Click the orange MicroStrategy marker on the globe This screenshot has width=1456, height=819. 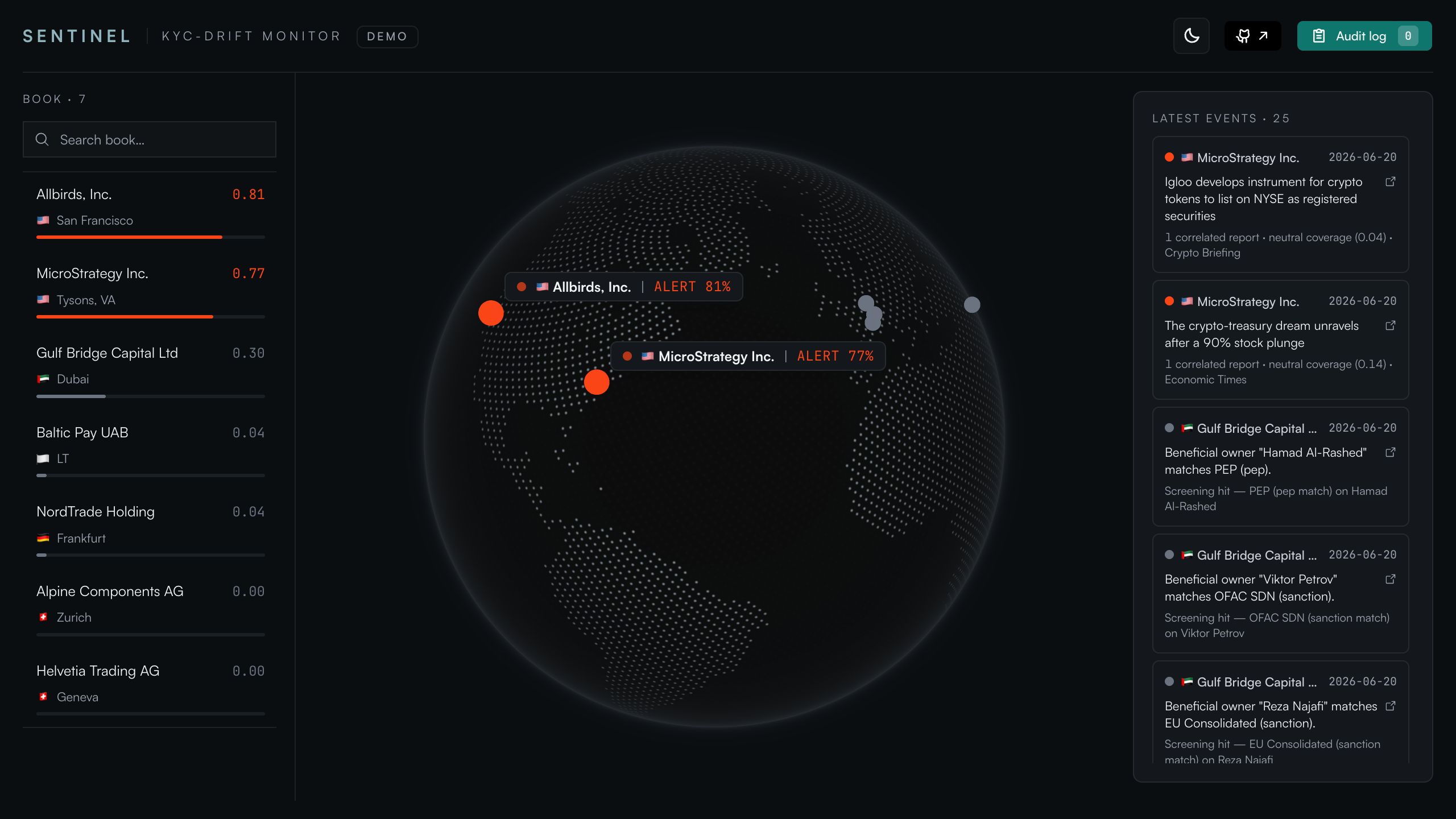coord(597,382)
